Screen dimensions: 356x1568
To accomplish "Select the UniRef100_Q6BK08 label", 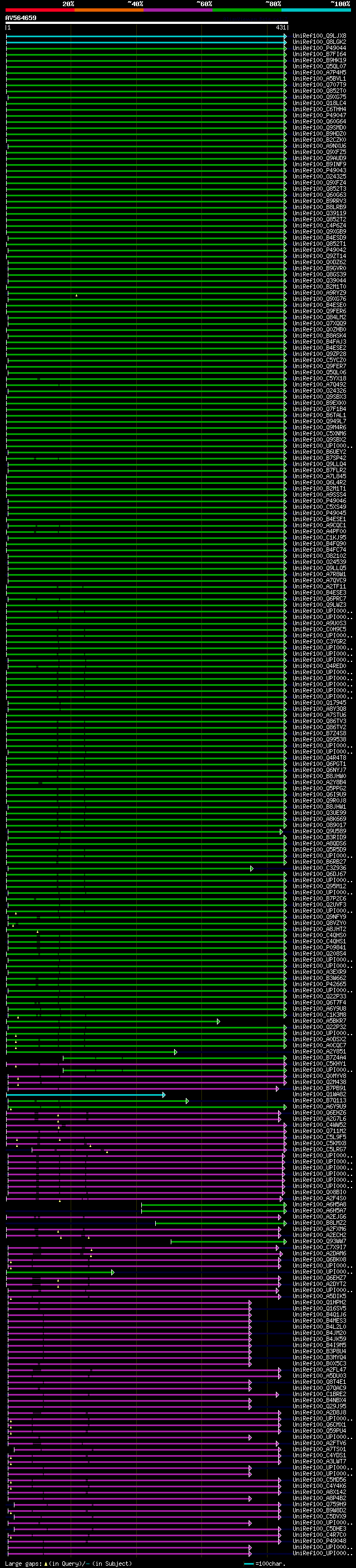I will click(319, 1259).
